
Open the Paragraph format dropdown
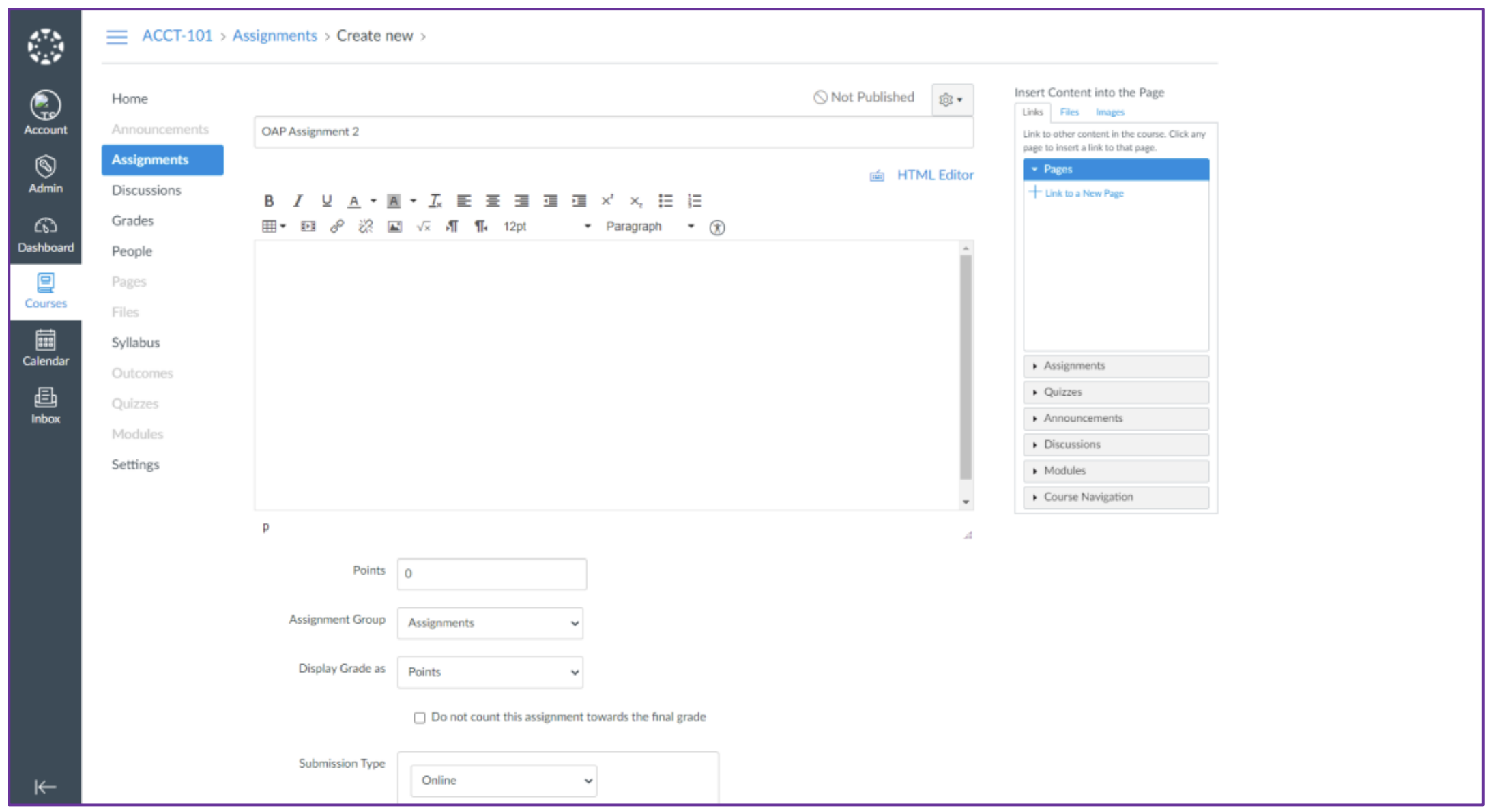click(x=650, y=227)
